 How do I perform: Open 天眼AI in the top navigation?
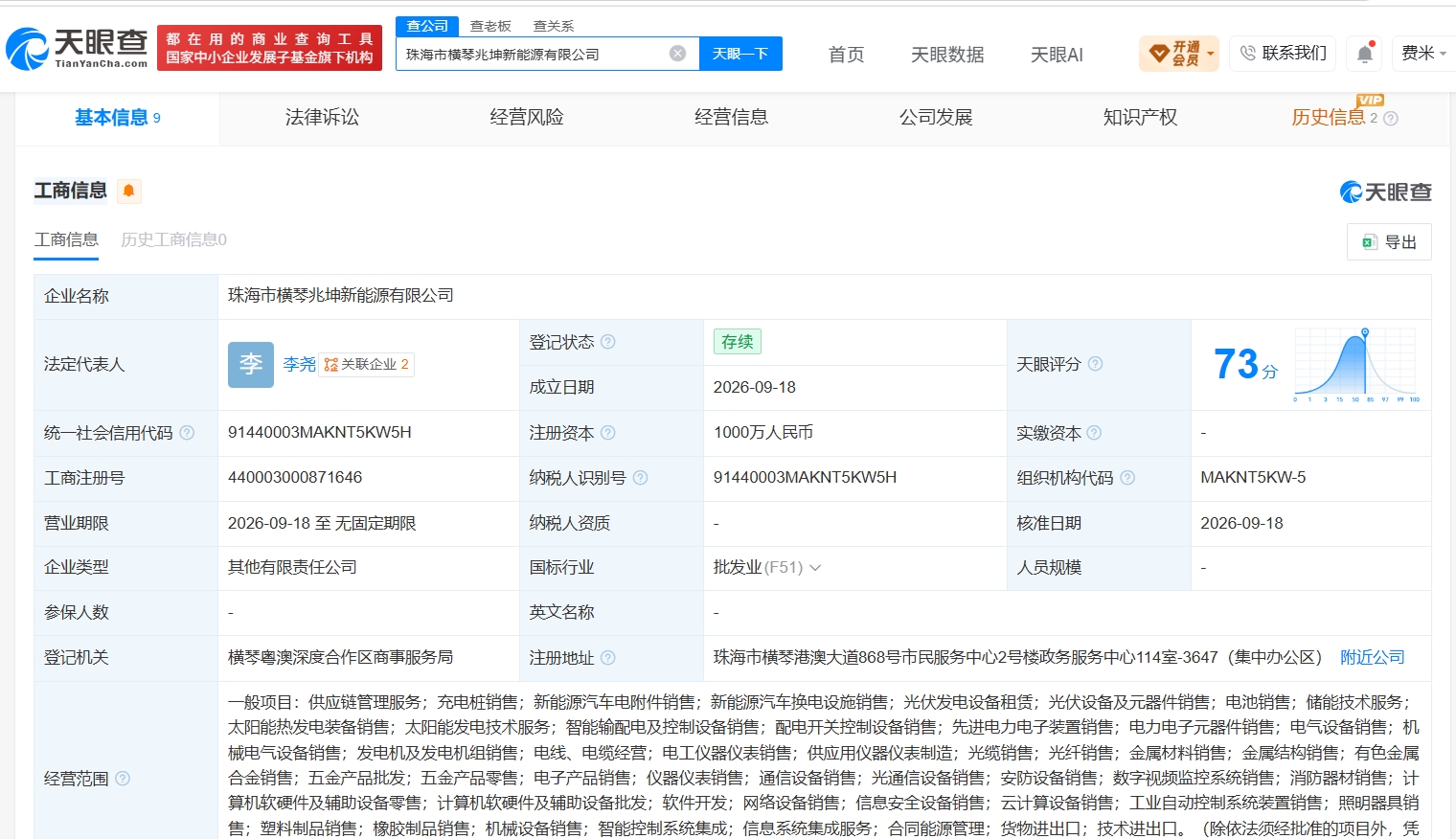click(1057, 55)
